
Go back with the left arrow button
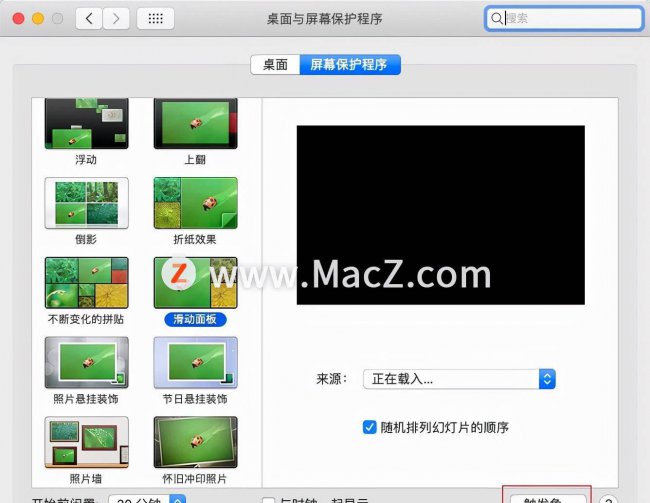tap(89, 18)
